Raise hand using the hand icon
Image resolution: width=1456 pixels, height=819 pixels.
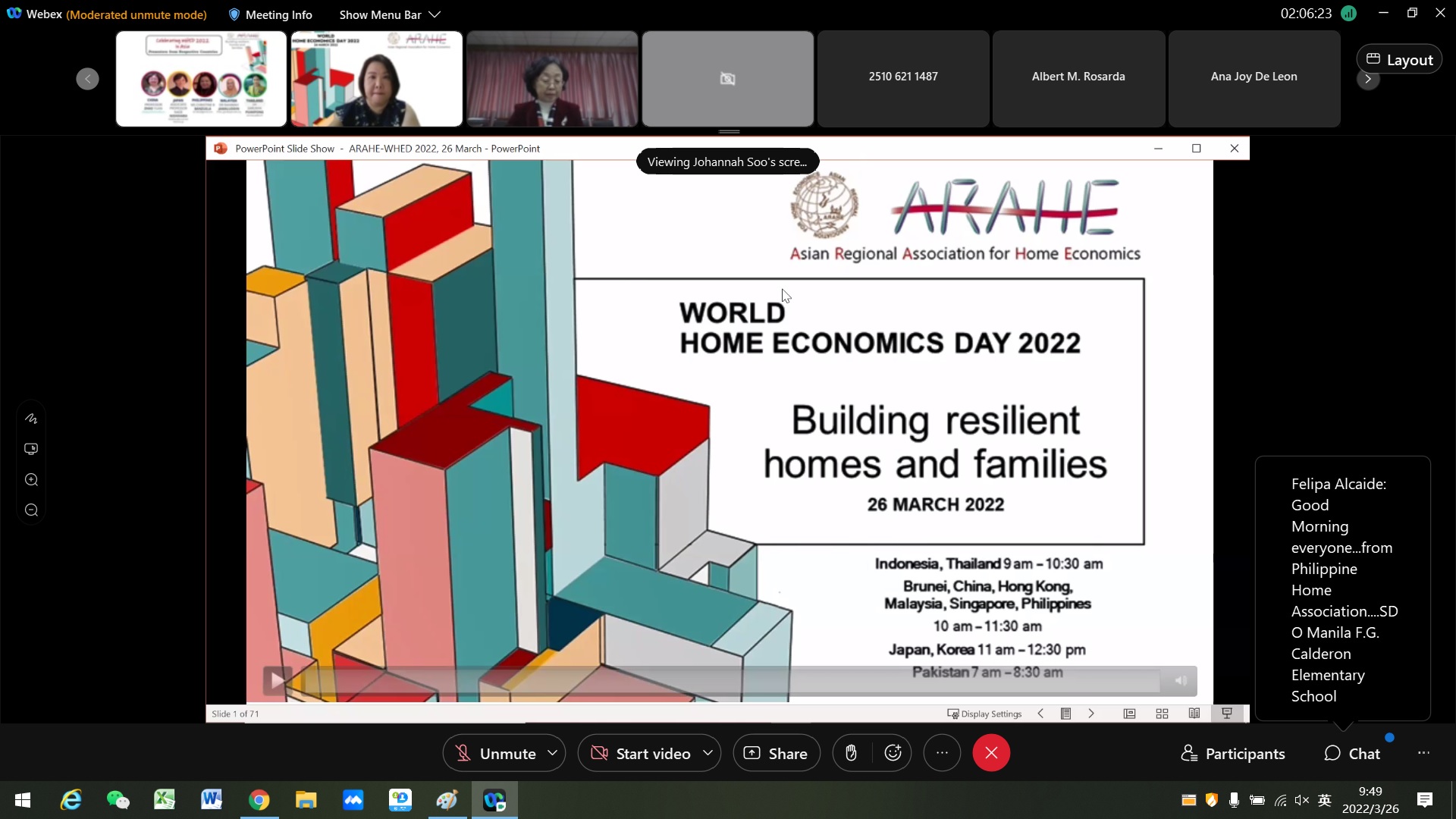pyautogui.click(x=851, y=753)
